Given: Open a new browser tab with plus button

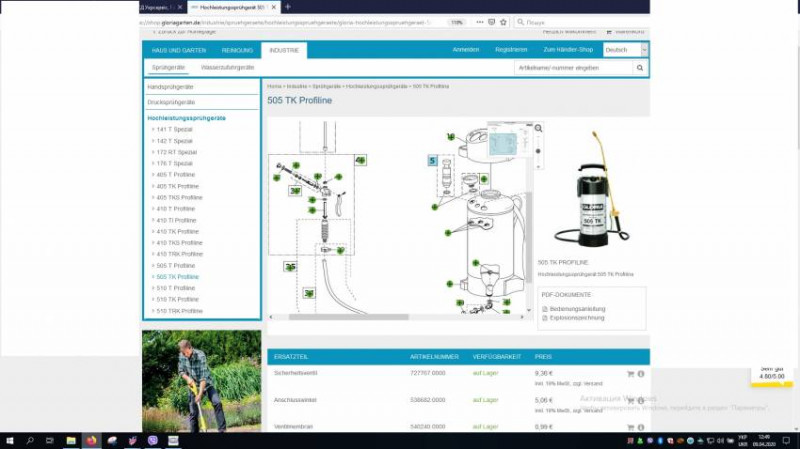Looking at the screenshot, I should click(x=288, y=7).
